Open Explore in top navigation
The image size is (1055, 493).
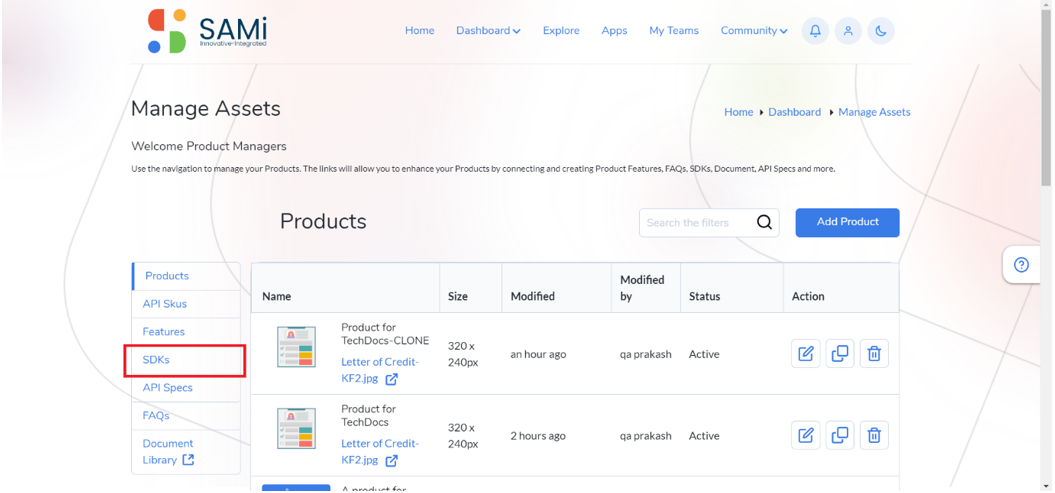pos(561,31)
